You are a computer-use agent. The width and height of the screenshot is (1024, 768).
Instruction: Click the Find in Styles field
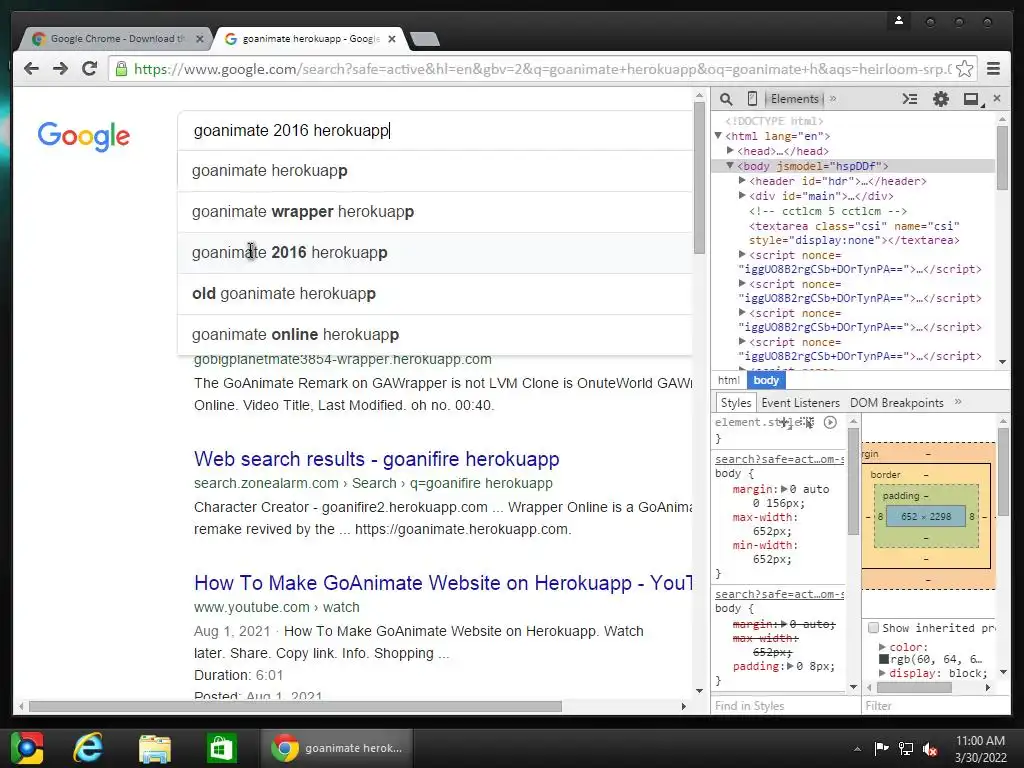pos(786,706)
